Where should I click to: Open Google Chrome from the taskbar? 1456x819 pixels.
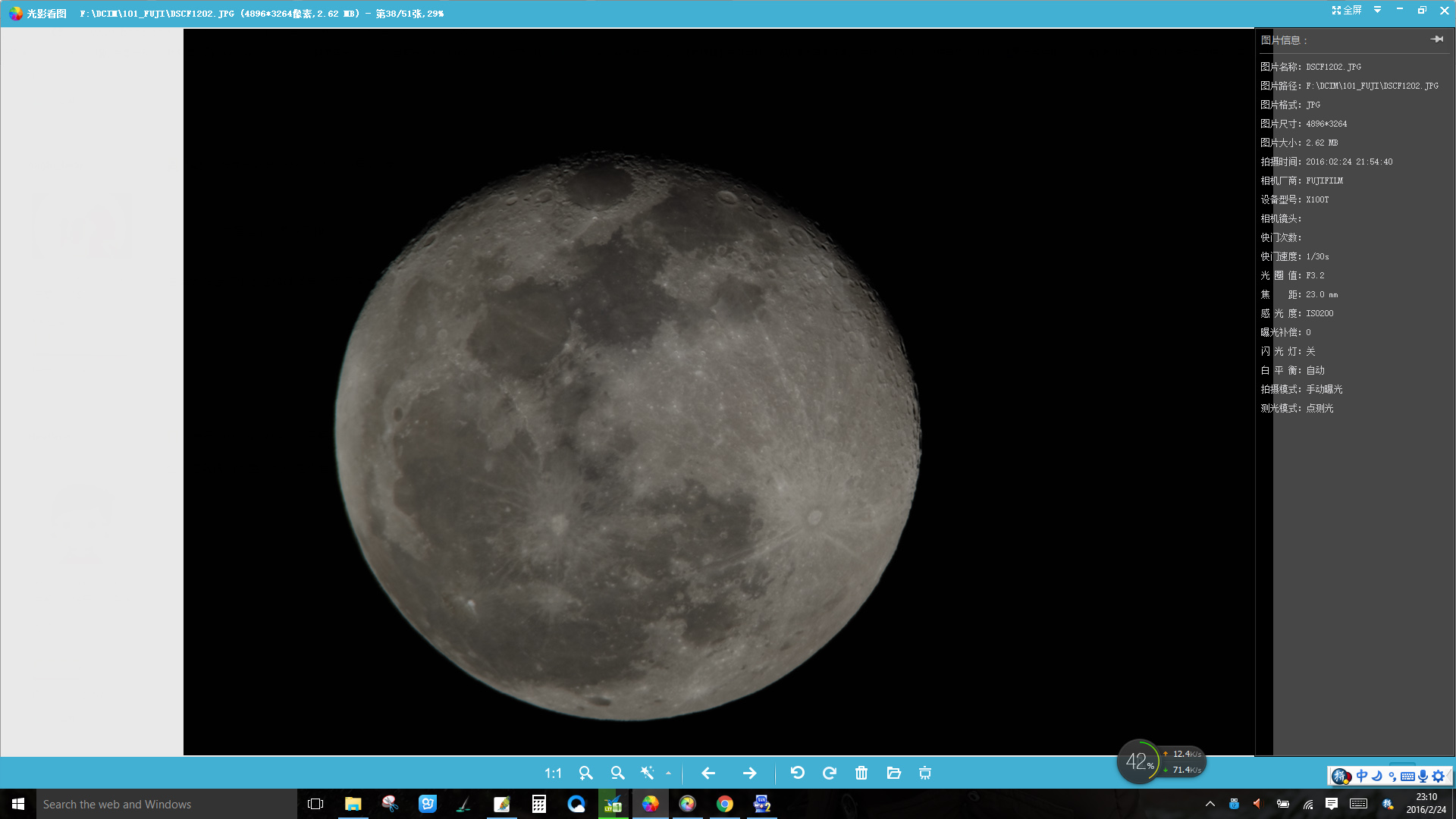724,804
